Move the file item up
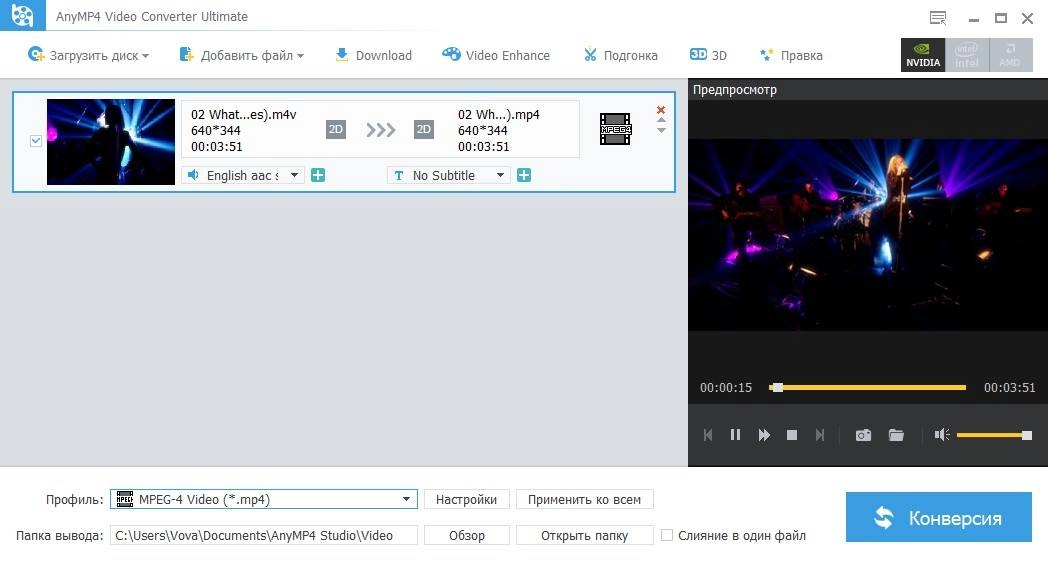 click(x=661, y=120)
